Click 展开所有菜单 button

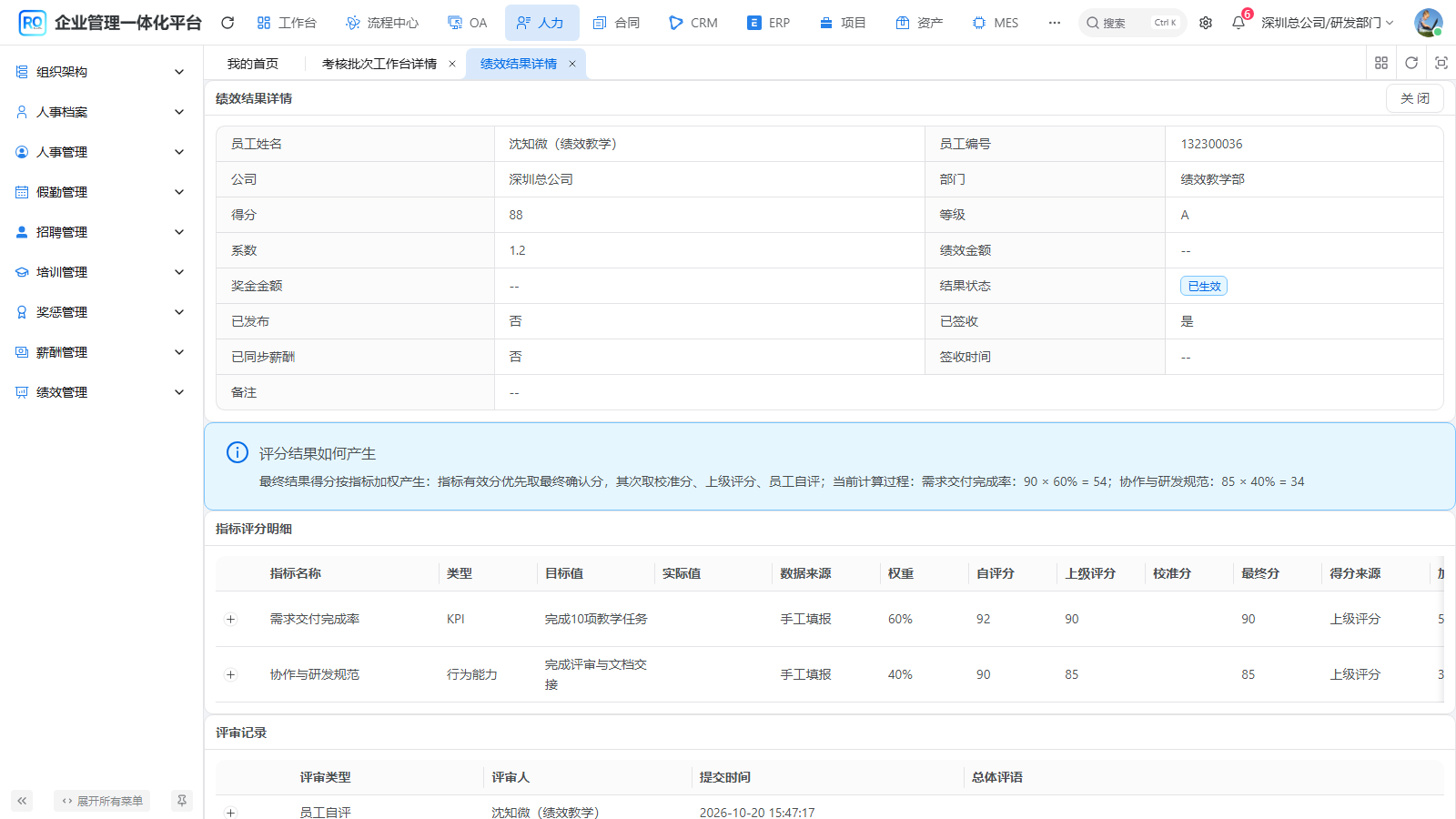point(102,801)
